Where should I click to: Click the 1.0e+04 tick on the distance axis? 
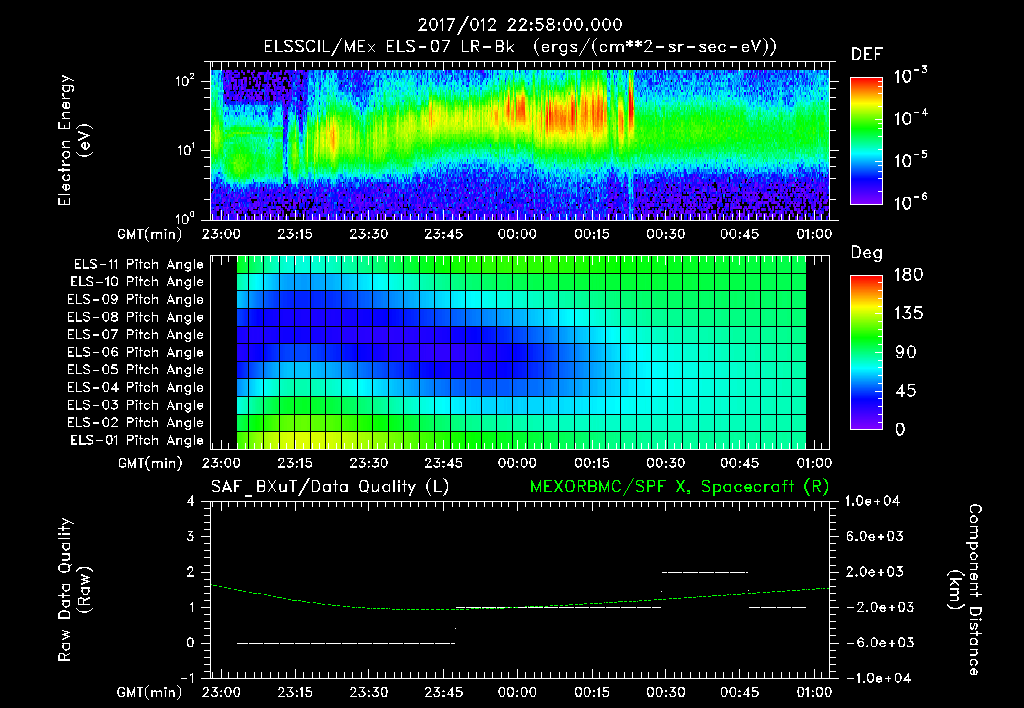click(872, 502)
